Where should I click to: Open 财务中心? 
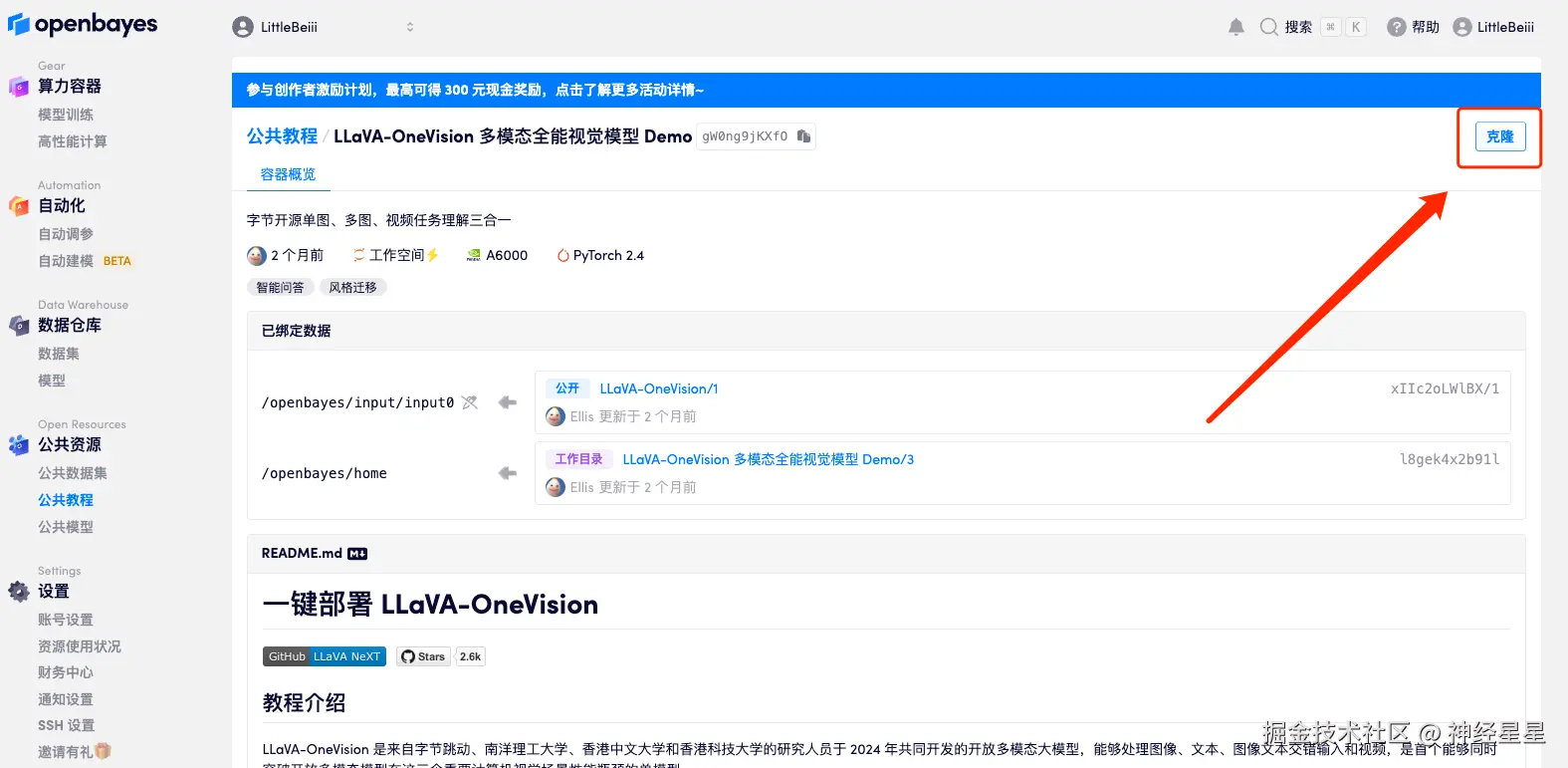(x=66, y=672)
